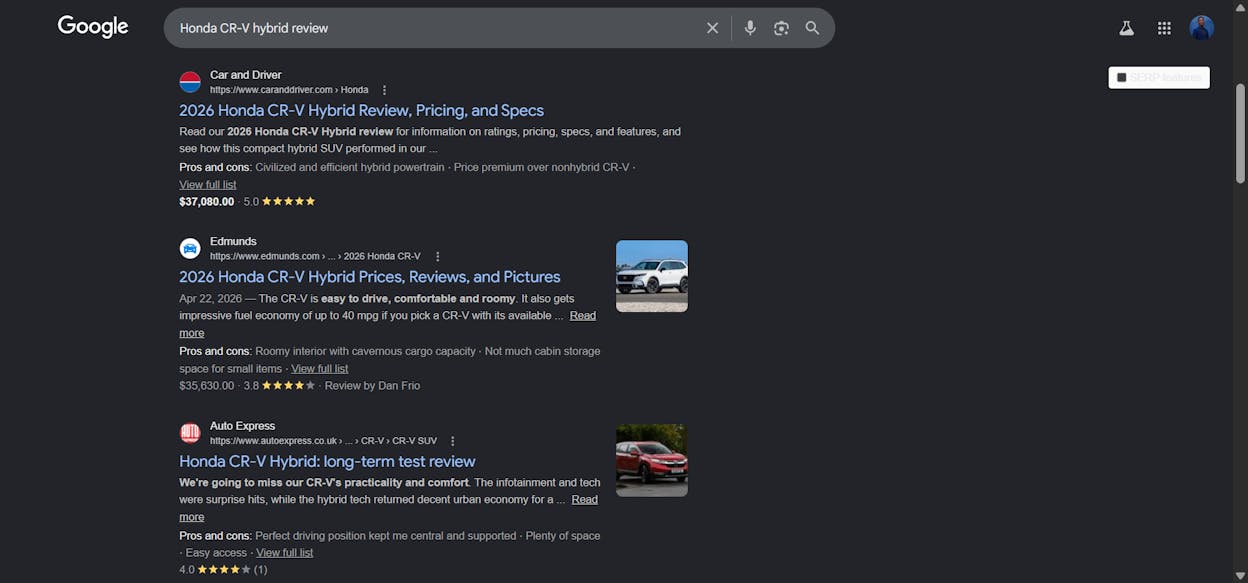This screenshot has height=583, width=1248.
Task: View full list under Car and Driver result
Action: click(208, 184)
